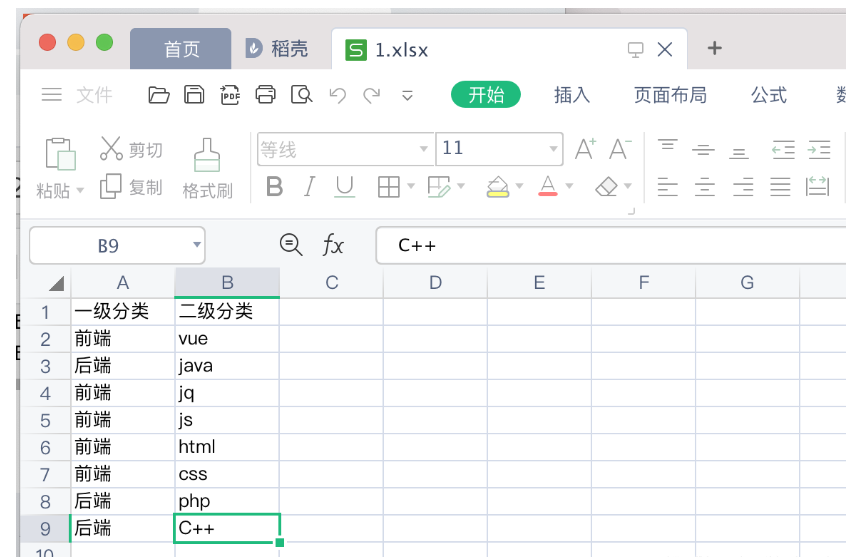This screenshot has width=859, height=557.
Task: Undo the last action
Action: click(x=337, y=96)
